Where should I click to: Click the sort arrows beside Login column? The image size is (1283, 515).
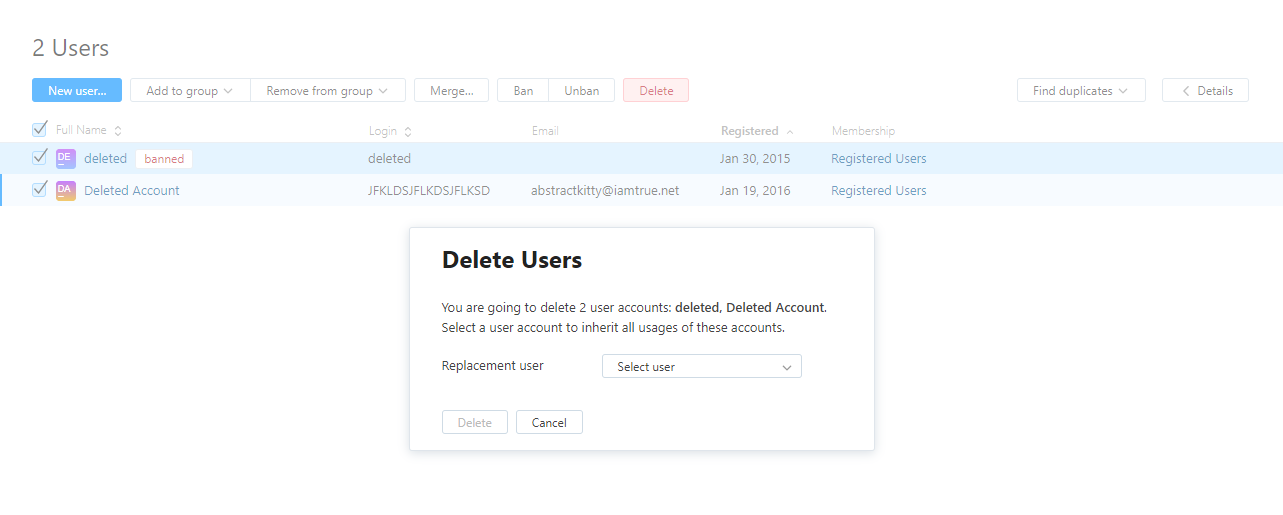pos(408,131)
